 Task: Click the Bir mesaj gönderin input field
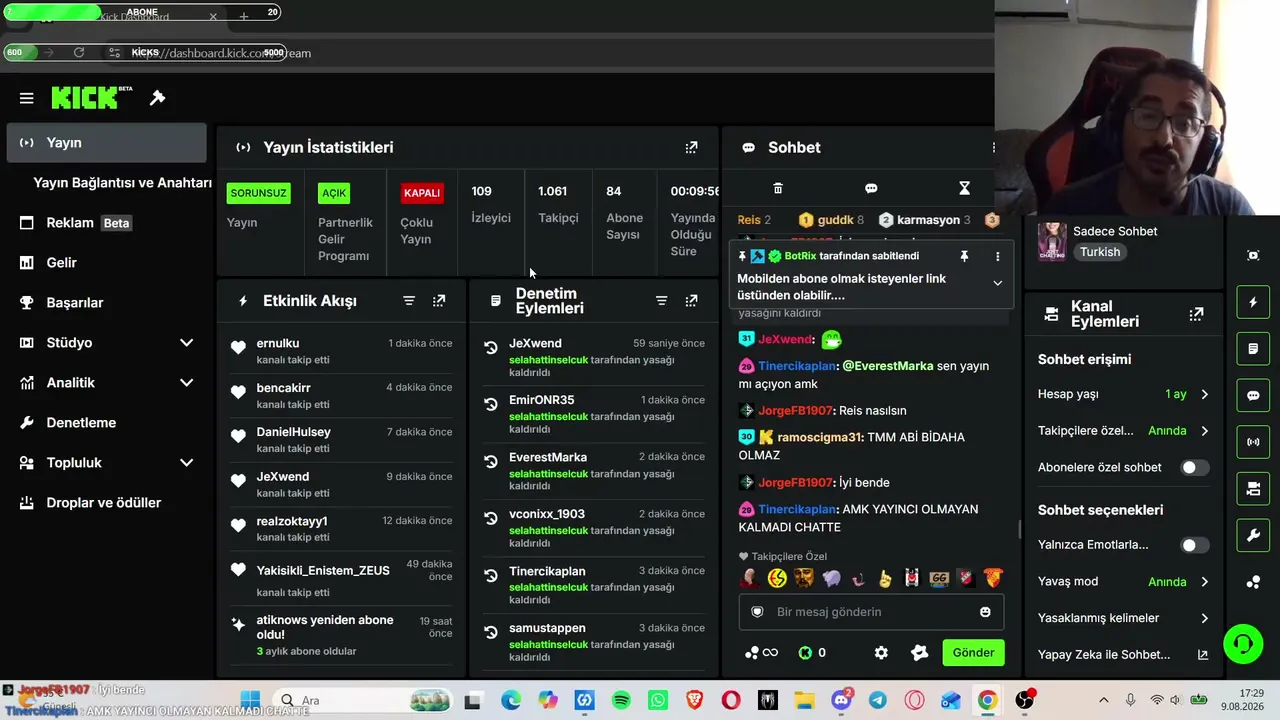[871, 612]
